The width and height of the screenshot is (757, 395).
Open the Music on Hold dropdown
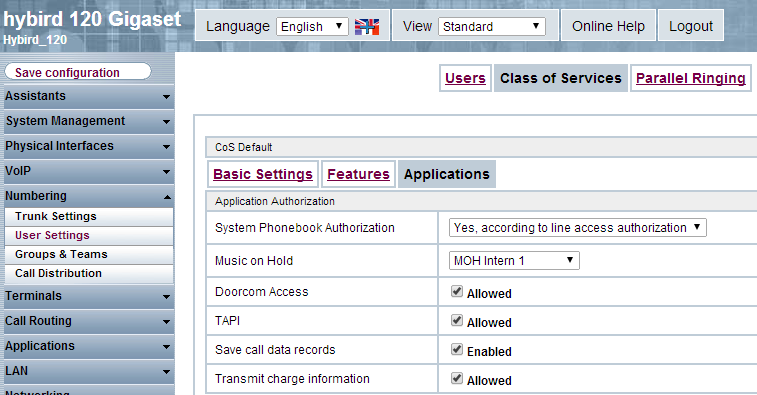[514, 261]
